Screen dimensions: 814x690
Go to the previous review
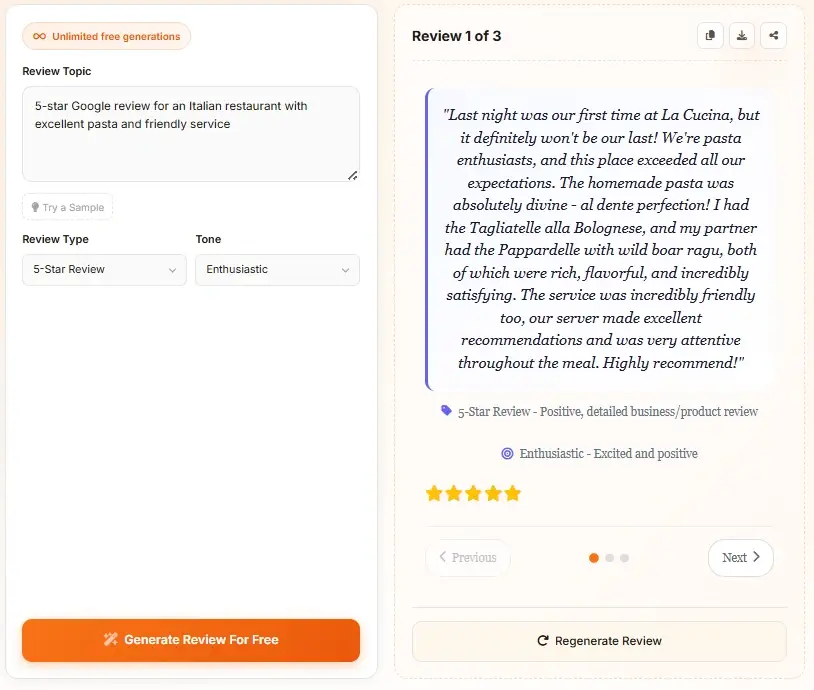click(467, 558)
